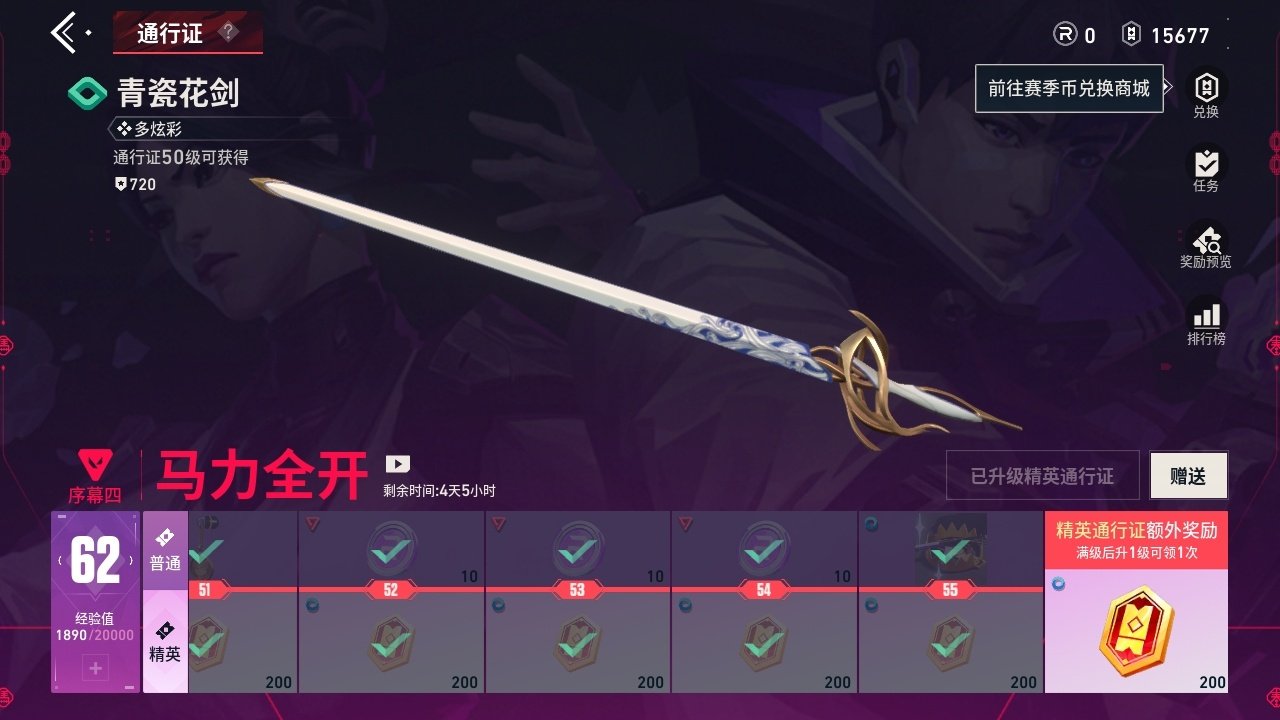Expand the 多炫彩 chroma options
1280x720 pixels.
pyautogui.click(x=150, y=129)
